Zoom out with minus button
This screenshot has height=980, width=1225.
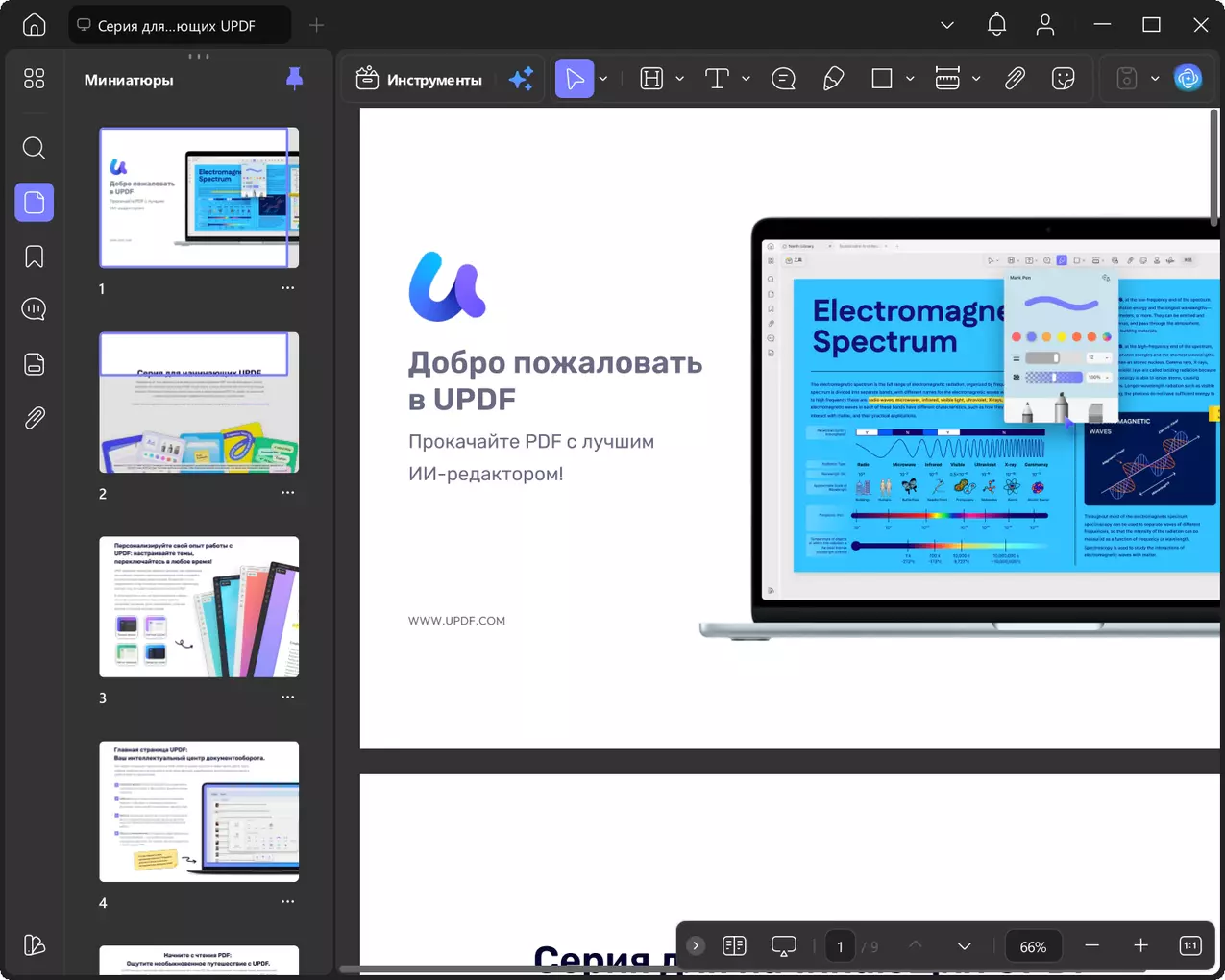click(1091, 946)
